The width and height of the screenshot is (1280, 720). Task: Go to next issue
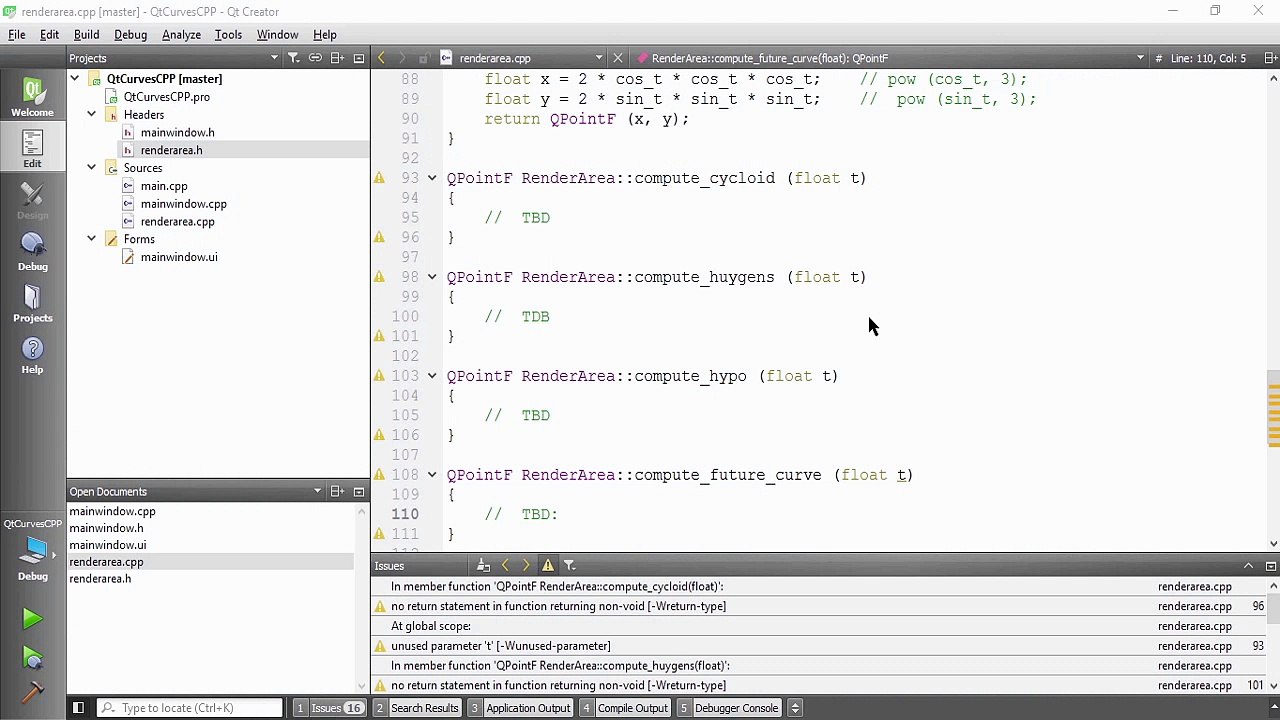[x=526, y=566]
